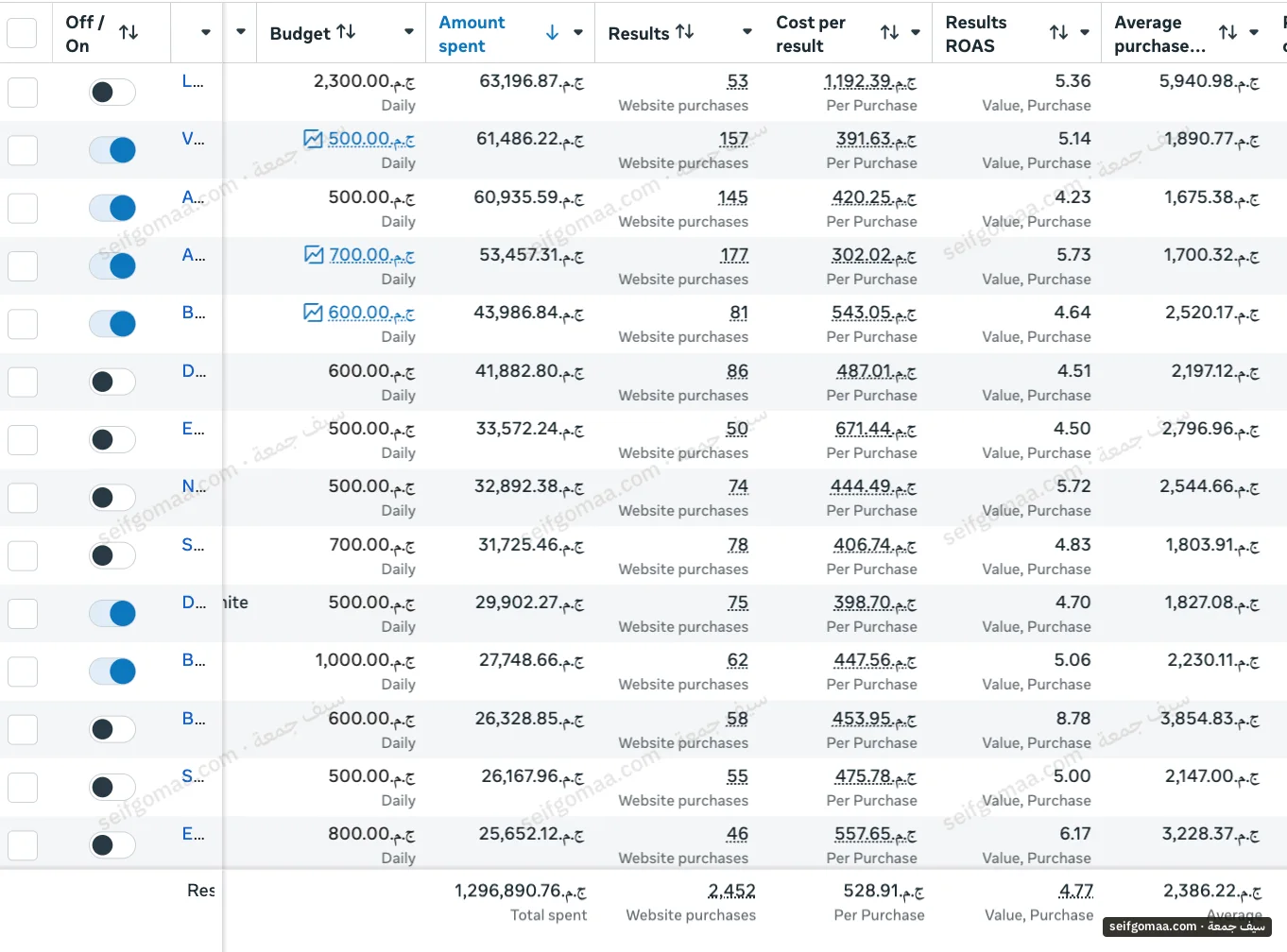Enable the campaign that spent 33,572.24
Viewport: 1287px width, 952px height.
point(112,439)
